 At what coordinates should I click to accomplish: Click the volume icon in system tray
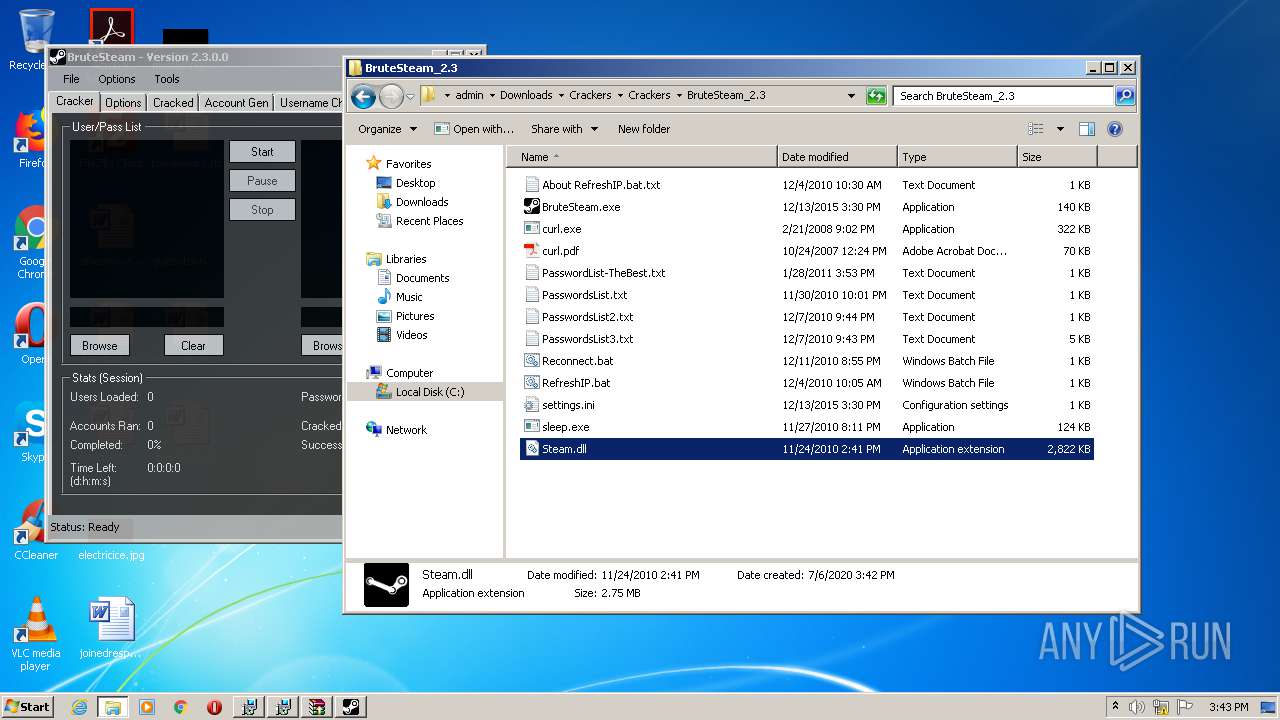[x=1136, y=707]
